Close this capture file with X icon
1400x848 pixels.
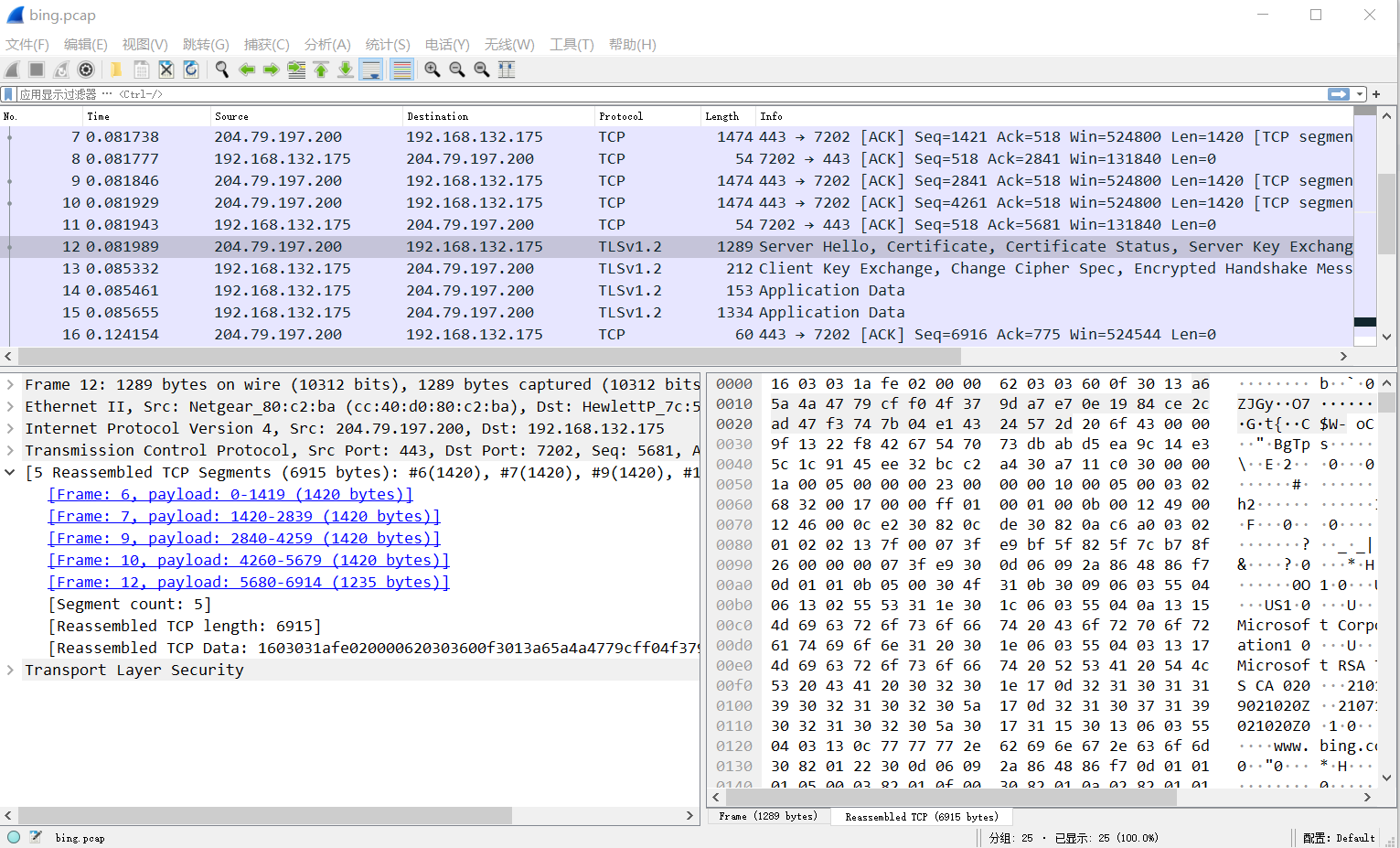(x=166, y=70)
